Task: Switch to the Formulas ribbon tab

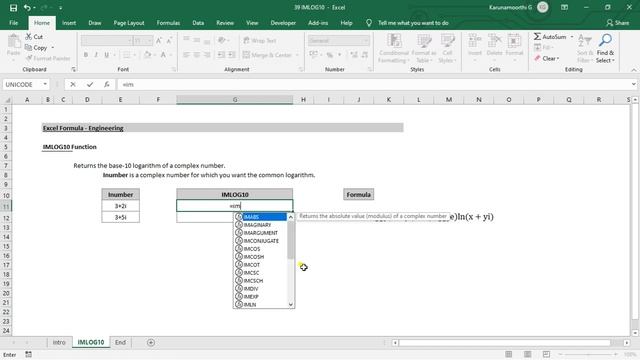Action: [x=168, y=23]
